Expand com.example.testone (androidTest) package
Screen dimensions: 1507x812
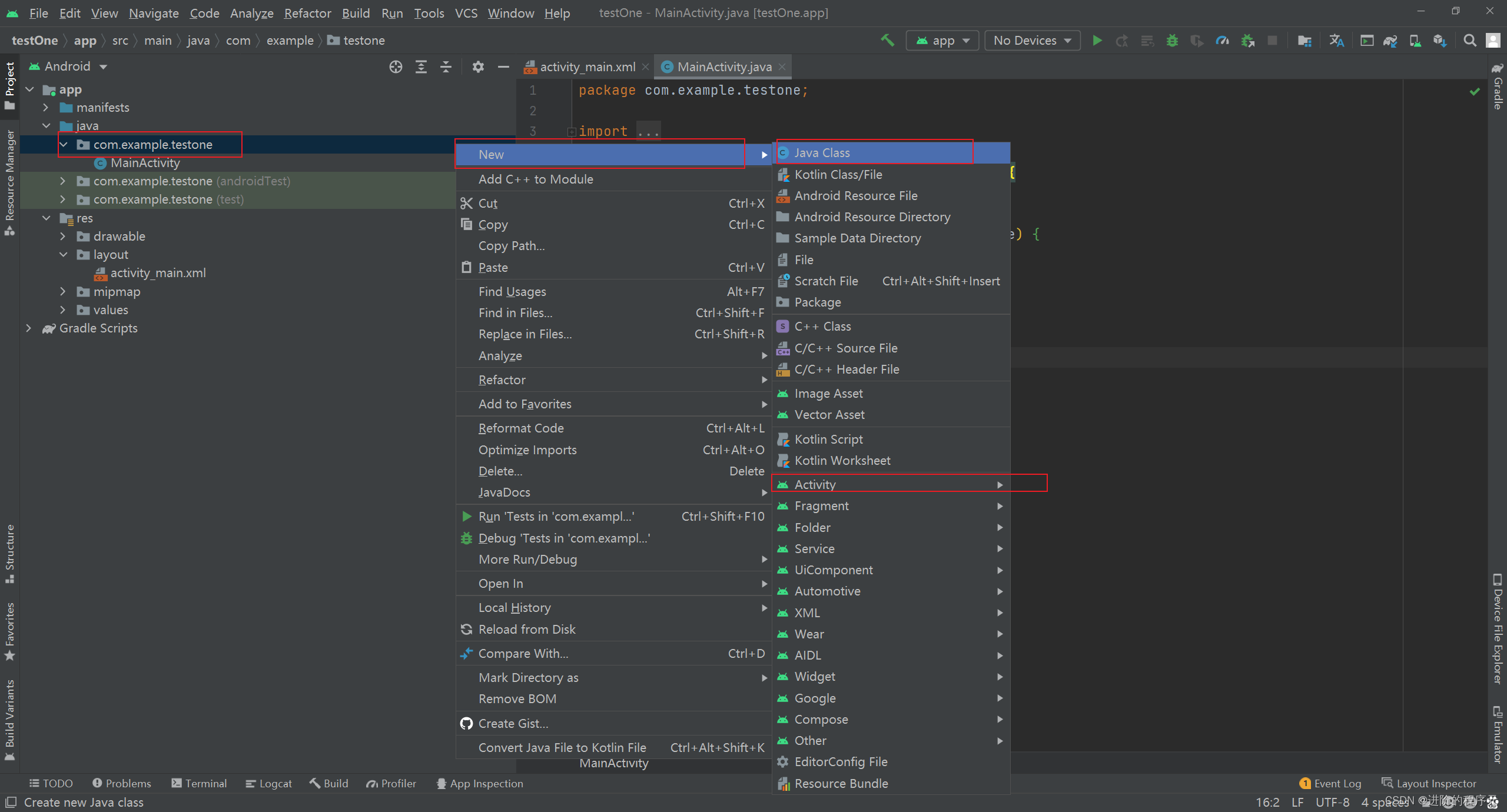coord(63,181)
